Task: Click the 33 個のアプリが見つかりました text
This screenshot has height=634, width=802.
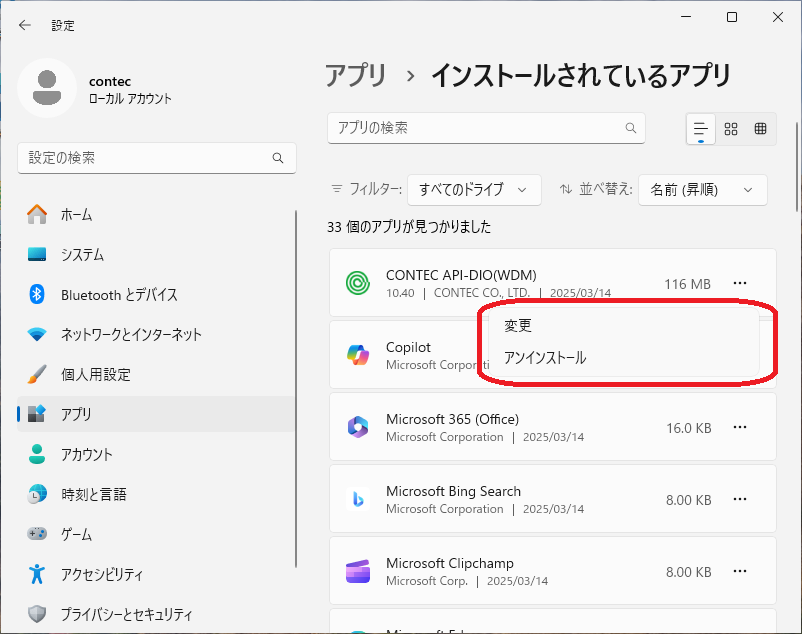Action: (409, 227)
